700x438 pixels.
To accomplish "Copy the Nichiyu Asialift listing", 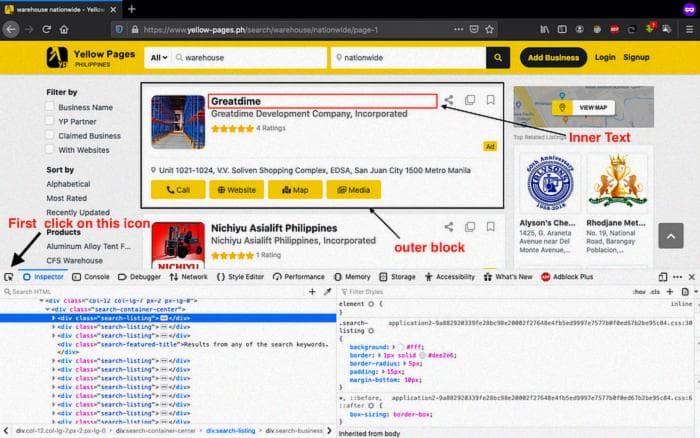I will pos(470,227).
